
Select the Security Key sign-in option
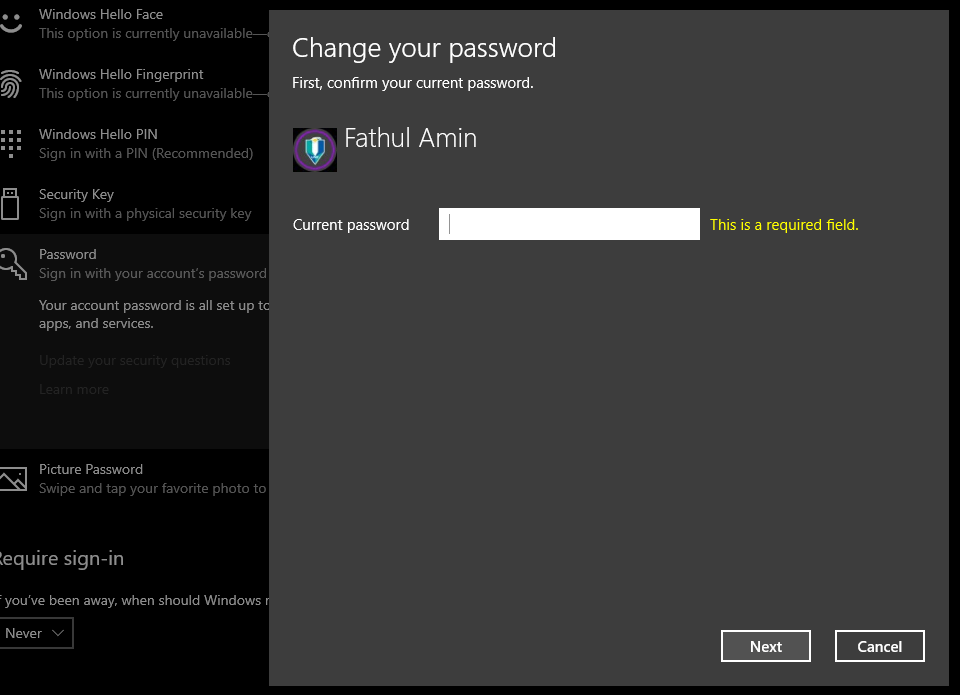pyautogui.click(x=134, y=204)
